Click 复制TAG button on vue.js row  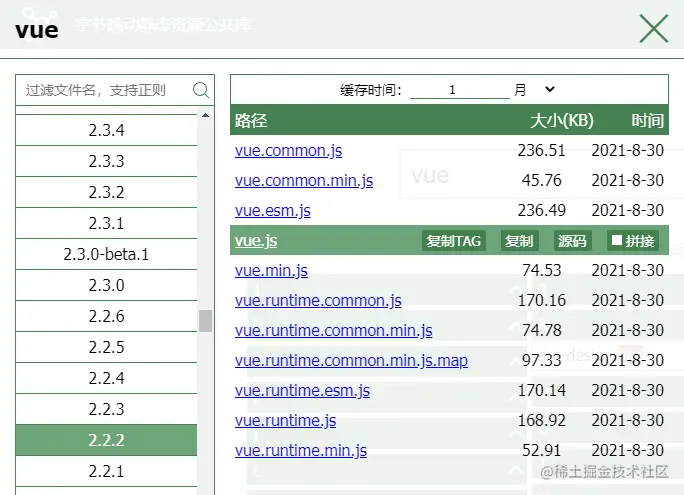tap(454, 241)
